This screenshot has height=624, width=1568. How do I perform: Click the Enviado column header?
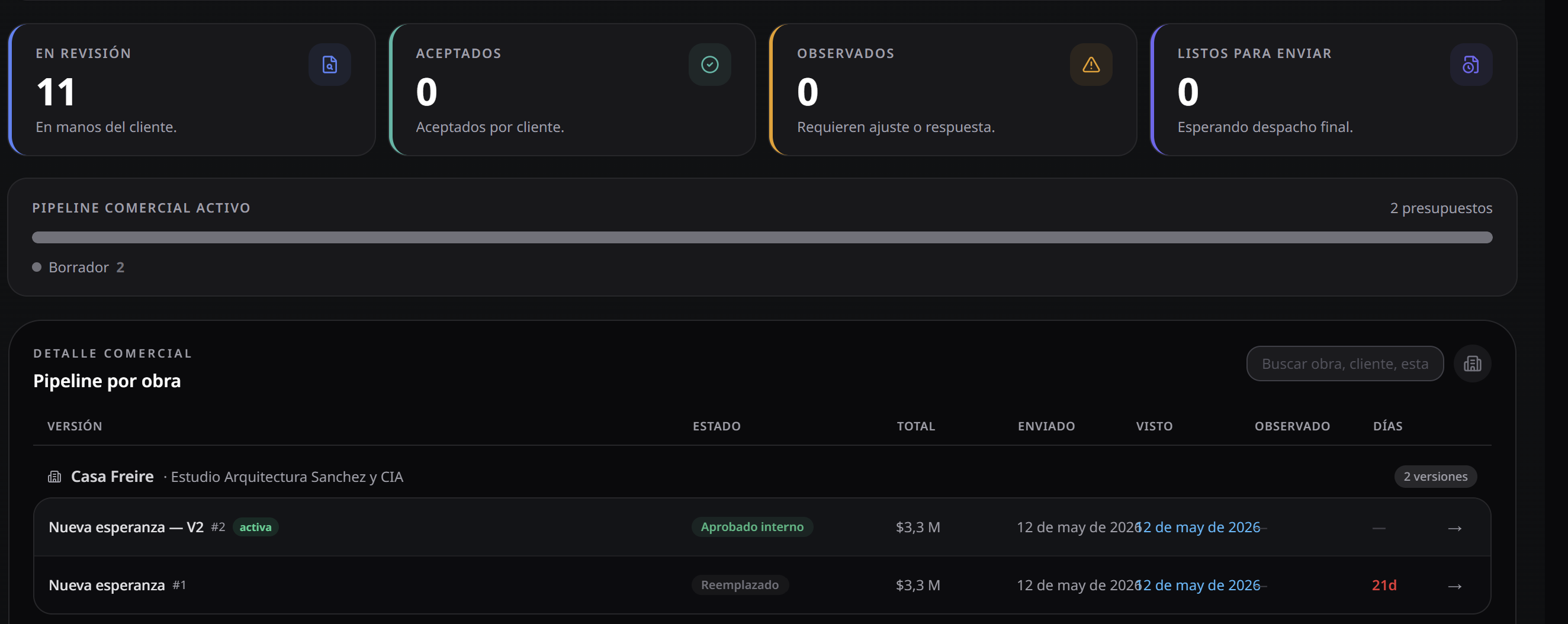1046,426
